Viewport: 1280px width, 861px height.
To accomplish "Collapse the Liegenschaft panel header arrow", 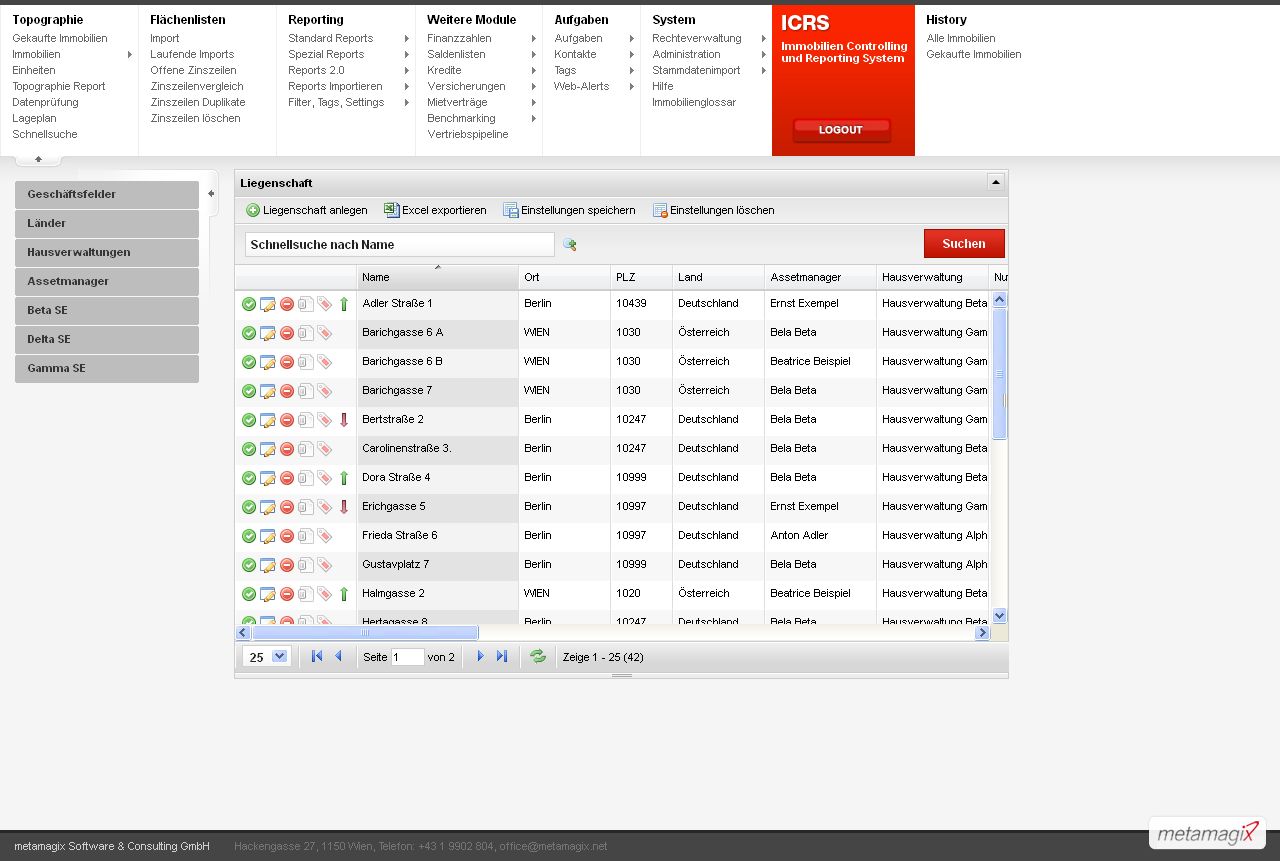I will click(995, 182).
